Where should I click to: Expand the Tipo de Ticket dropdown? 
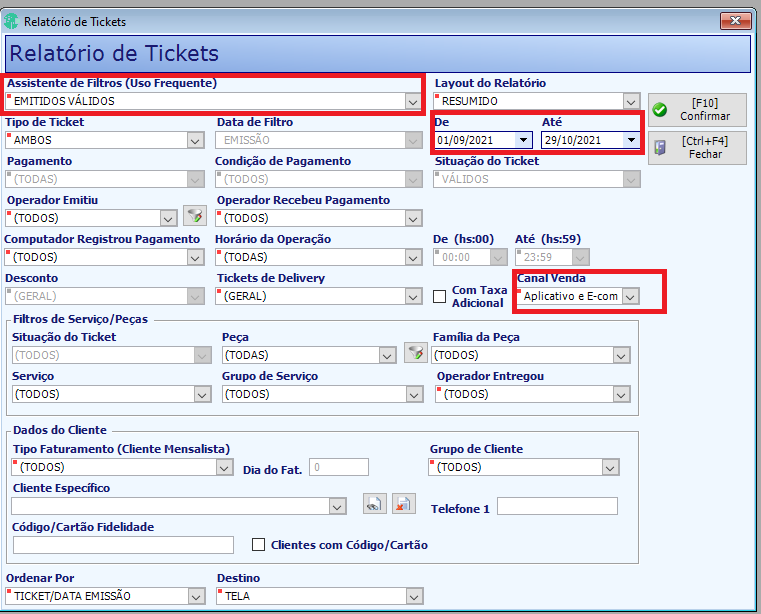pyautogui.click(x=195, y=140)
